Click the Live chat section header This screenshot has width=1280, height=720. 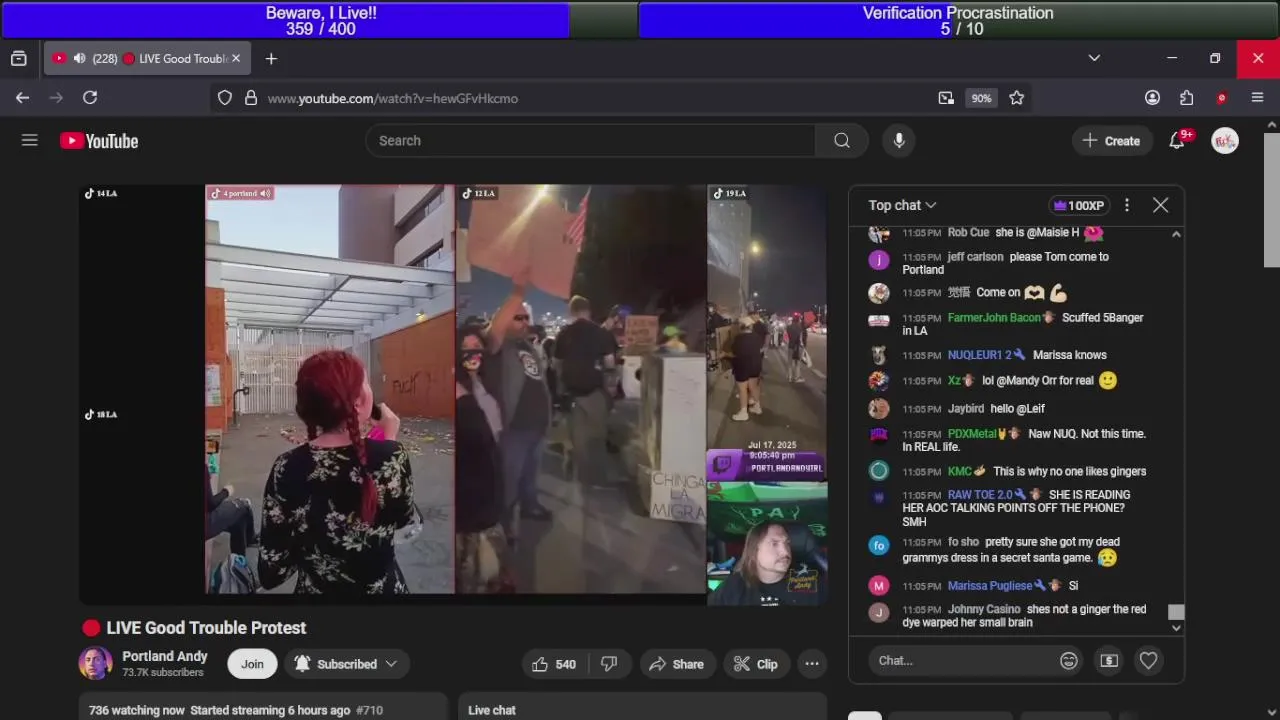click(x=492, y=710)
